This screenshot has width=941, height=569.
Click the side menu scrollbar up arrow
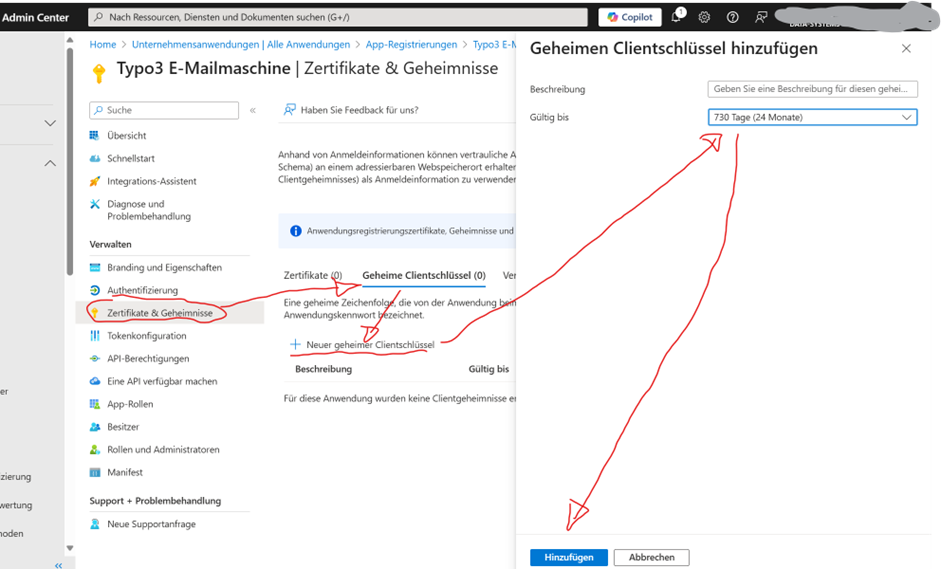point(70,40)
